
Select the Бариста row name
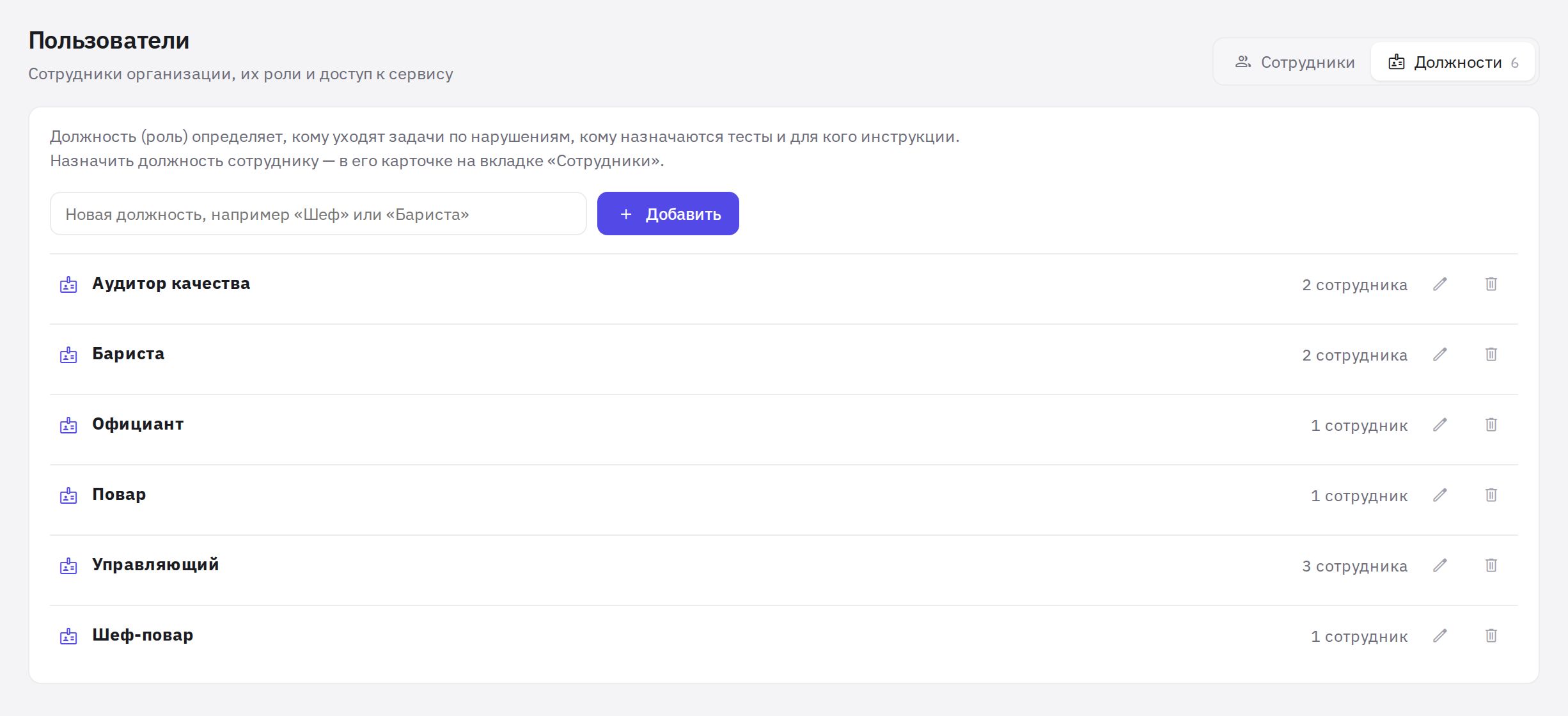(128, 354)
